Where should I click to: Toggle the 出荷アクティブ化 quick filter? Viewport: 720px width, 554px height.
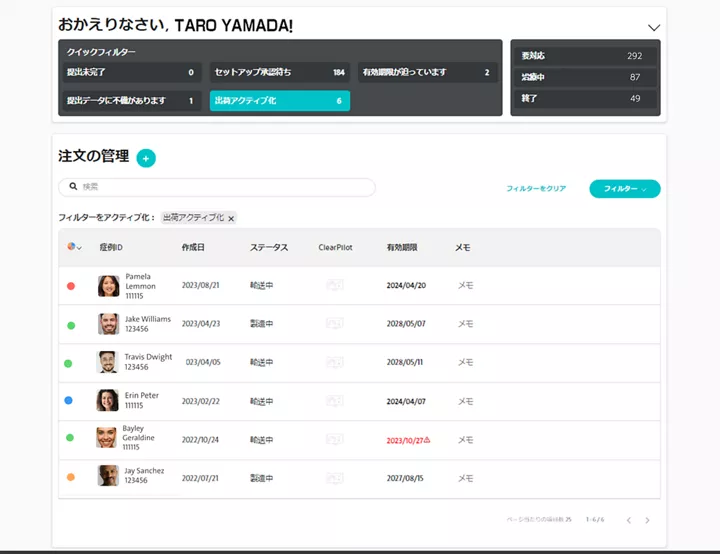click(x=279, y=101)
